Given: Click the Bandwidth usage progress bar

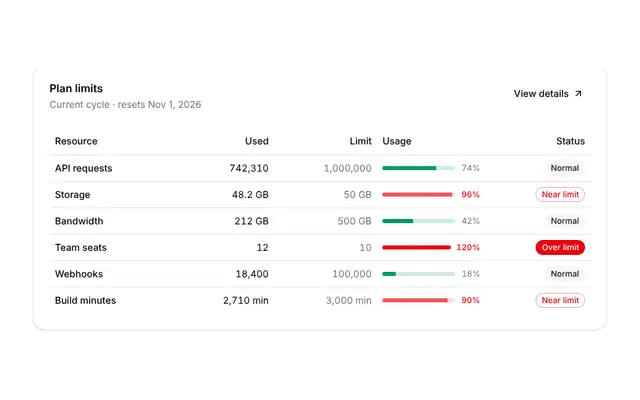Looking at the screenshot, I should [418, 221].
